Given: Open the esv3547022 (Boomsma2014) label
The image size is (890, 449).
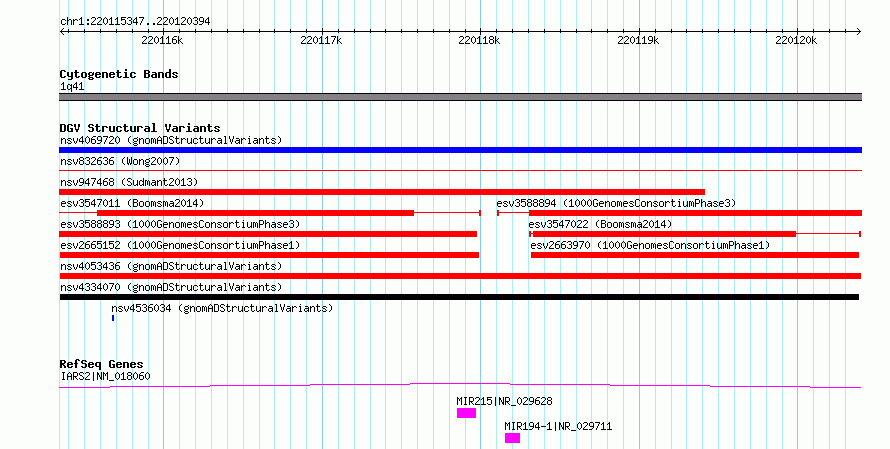Looking at the screenshot, I should point(600,224).
